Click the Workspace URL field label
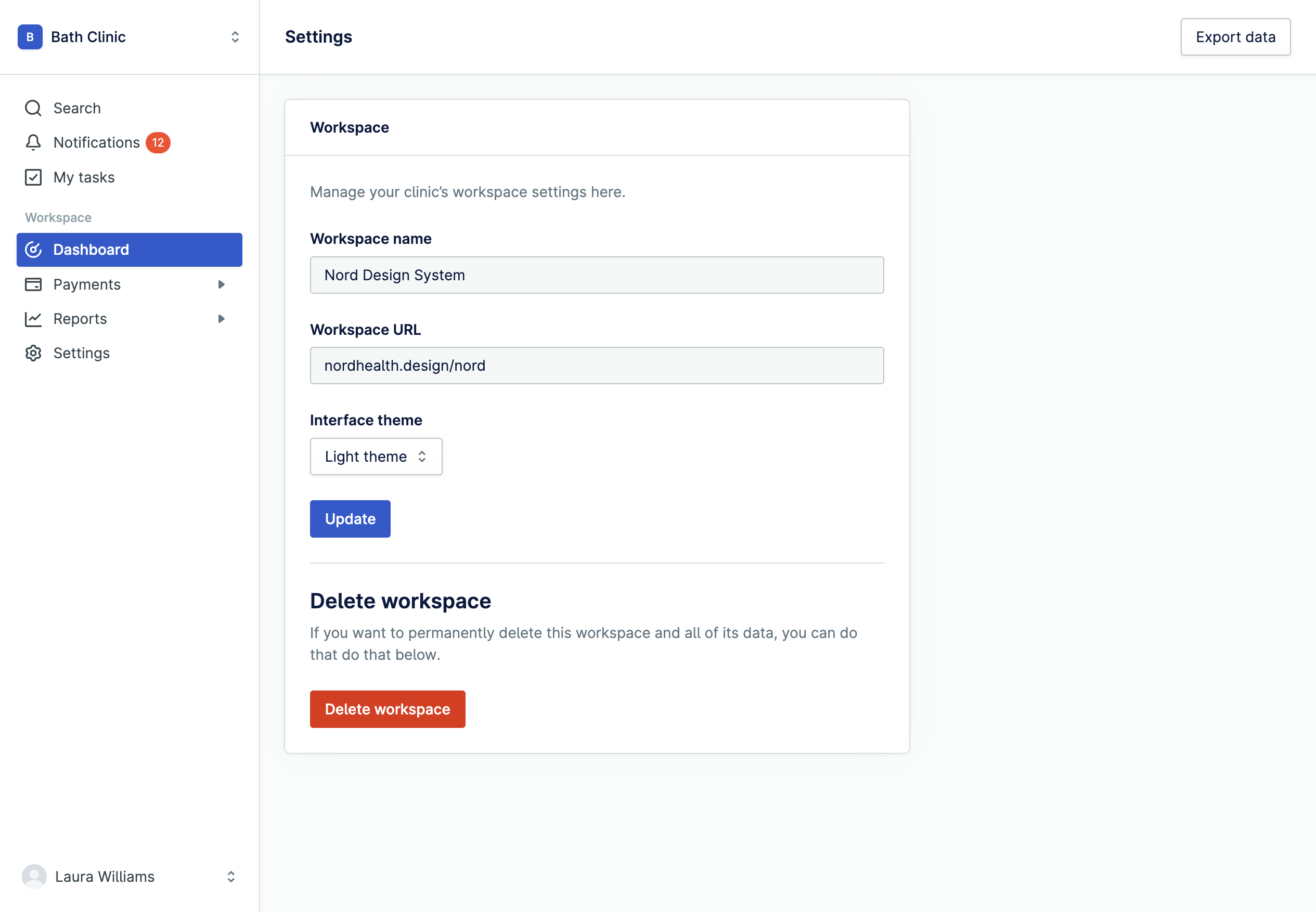Image resolution: width=1316 pixels, height=912 pixels. pyautogui.click(x=365, y=330)
